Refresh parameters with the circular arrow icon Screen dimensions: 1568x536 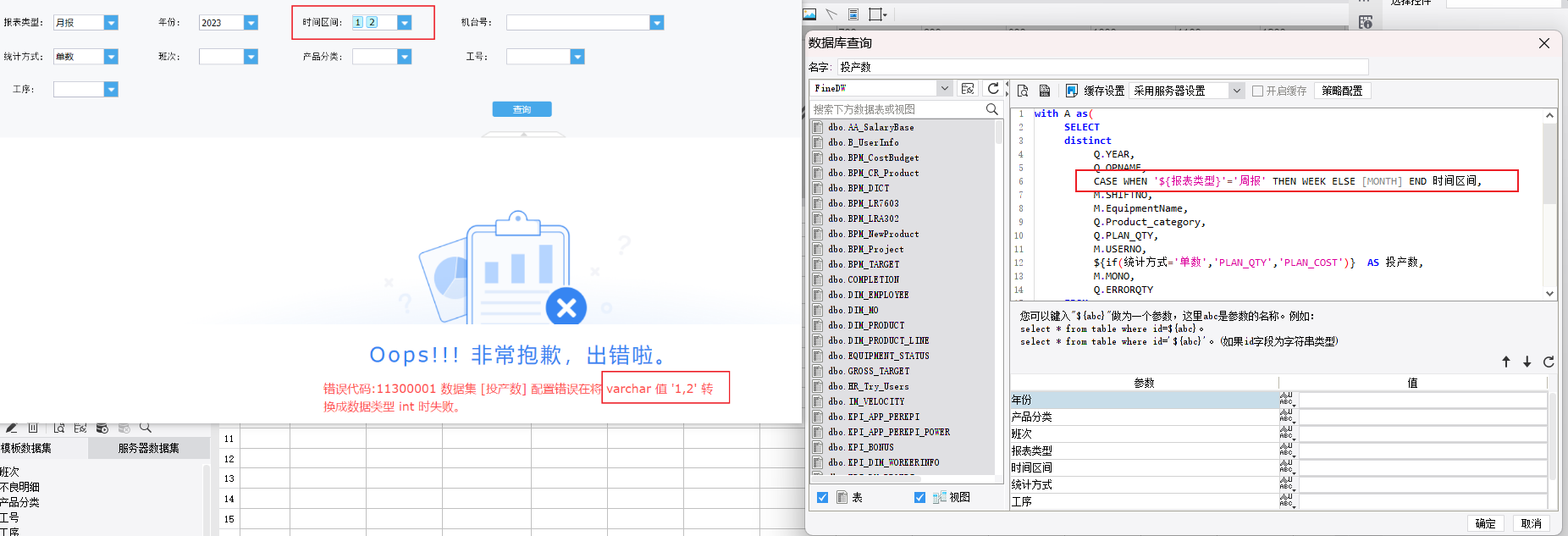click(1549, 362)
